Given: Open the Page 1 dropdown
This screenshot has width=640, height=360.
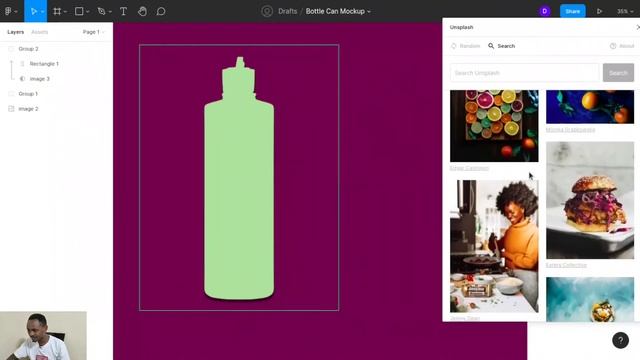Looking at the screenshot, I should click(x=93, y=32).
